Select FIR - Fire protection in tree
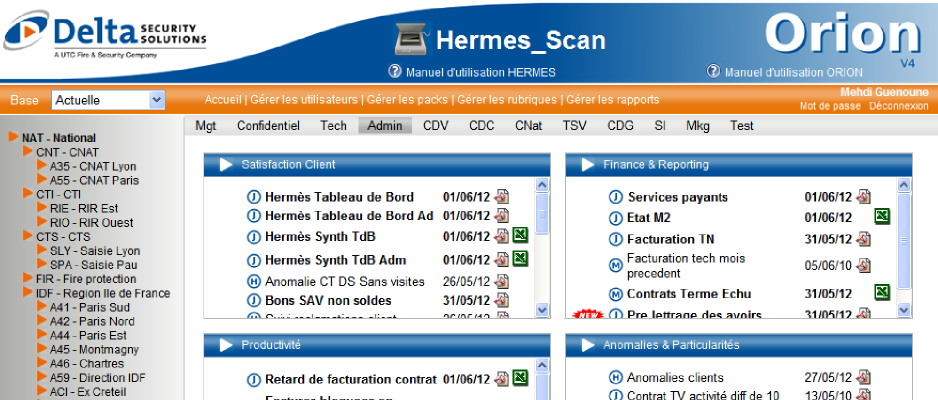Screen dimensions: 938x400 86,279
